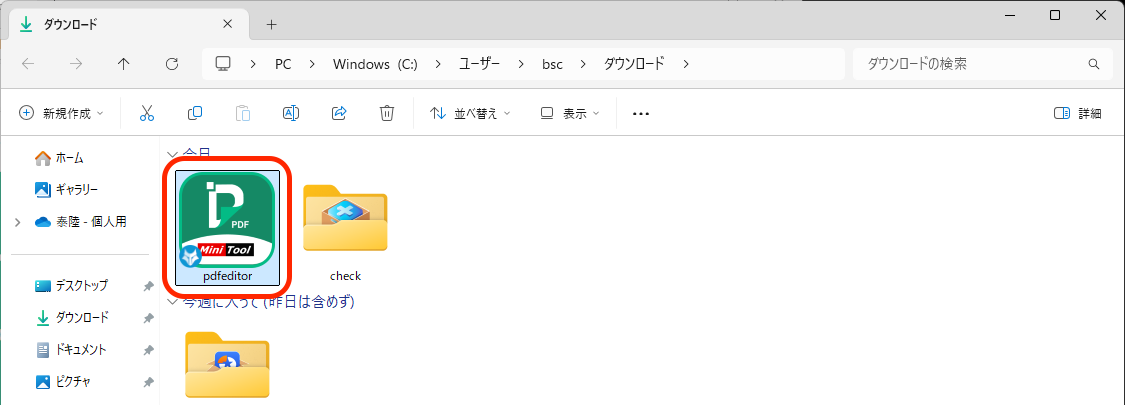Click the Copy icon in toolbar
Image resolution: width=1125 pixels, height=405 pixels.
click(x=195, y=113)
